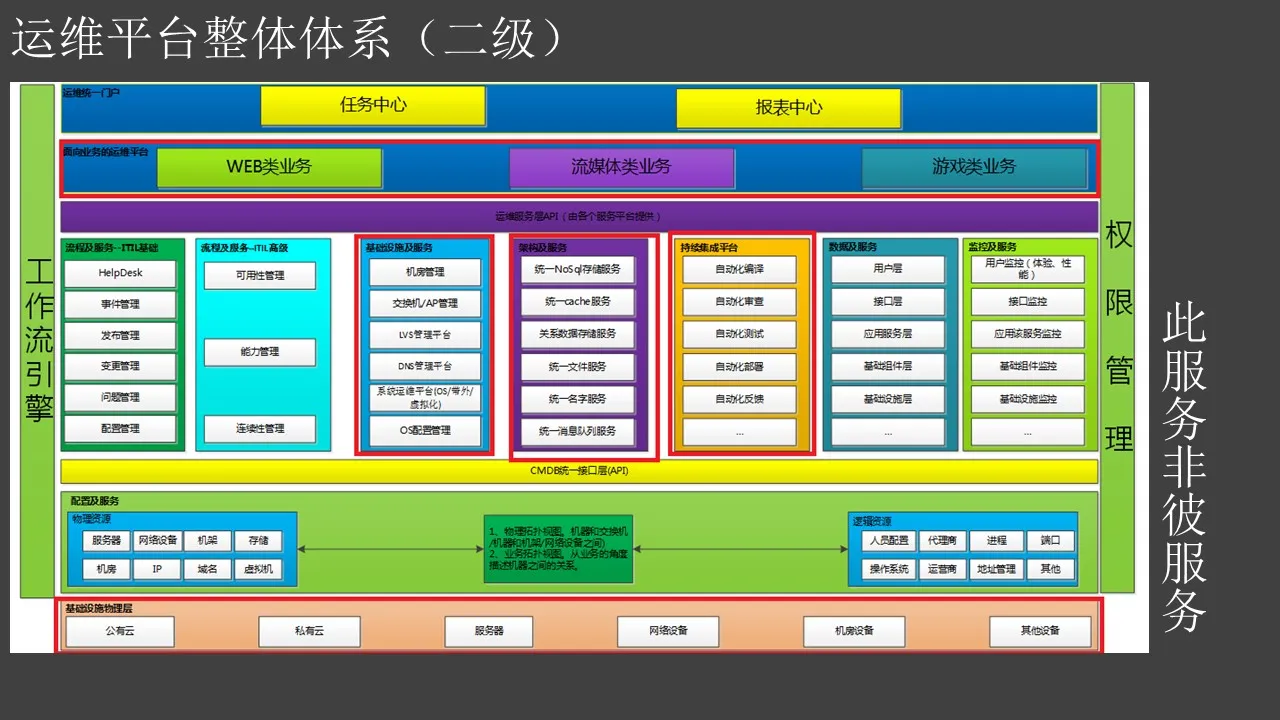Select the 域名 box
Screen dimensions: 1280x720
(x=208, y=569)
